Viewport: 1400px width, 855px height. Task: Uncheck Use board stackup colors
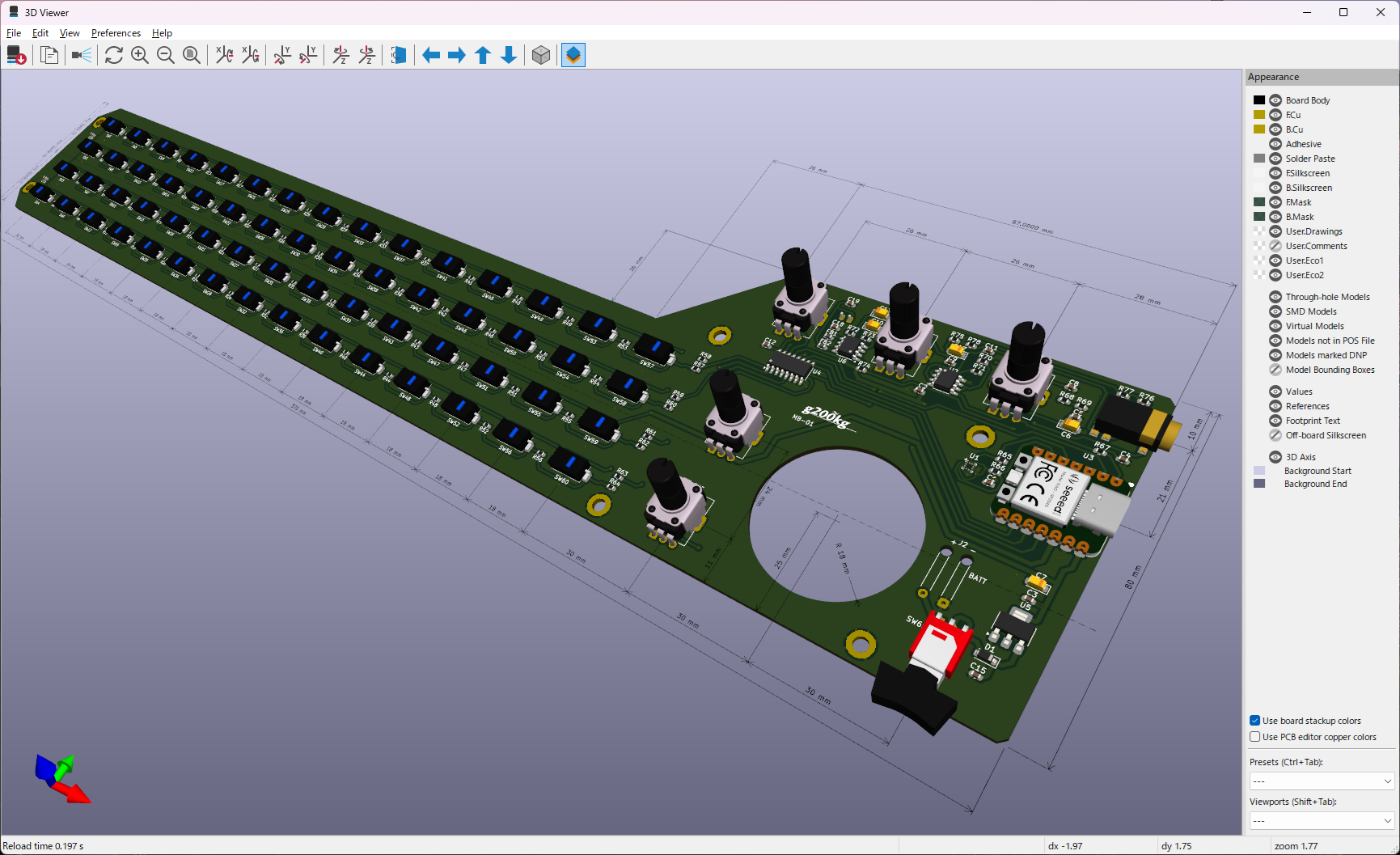click(x=1255, y=721)
